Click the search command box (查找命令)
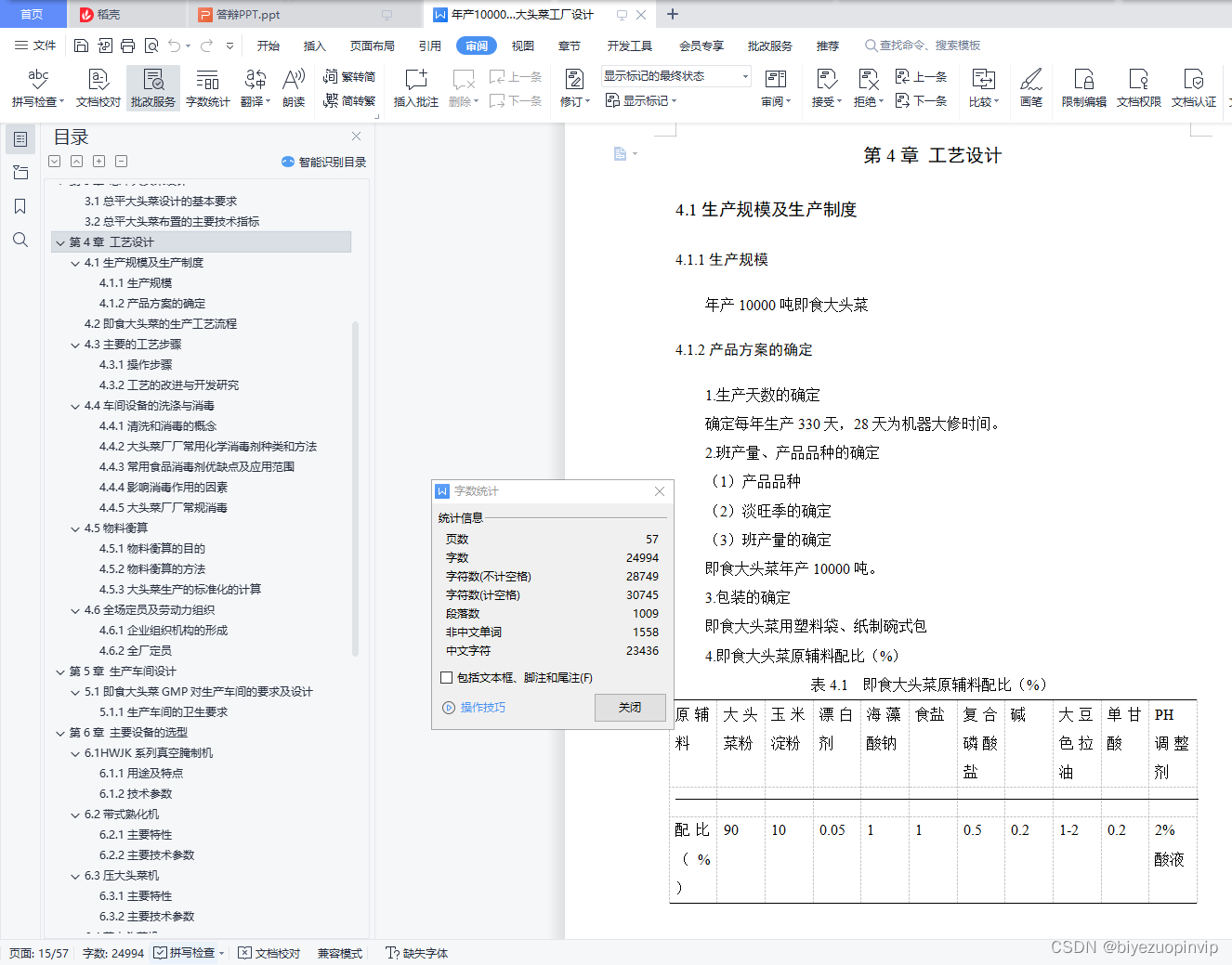Image resolution: width=1232 pixels, height=965 pixels. point(923,46)
